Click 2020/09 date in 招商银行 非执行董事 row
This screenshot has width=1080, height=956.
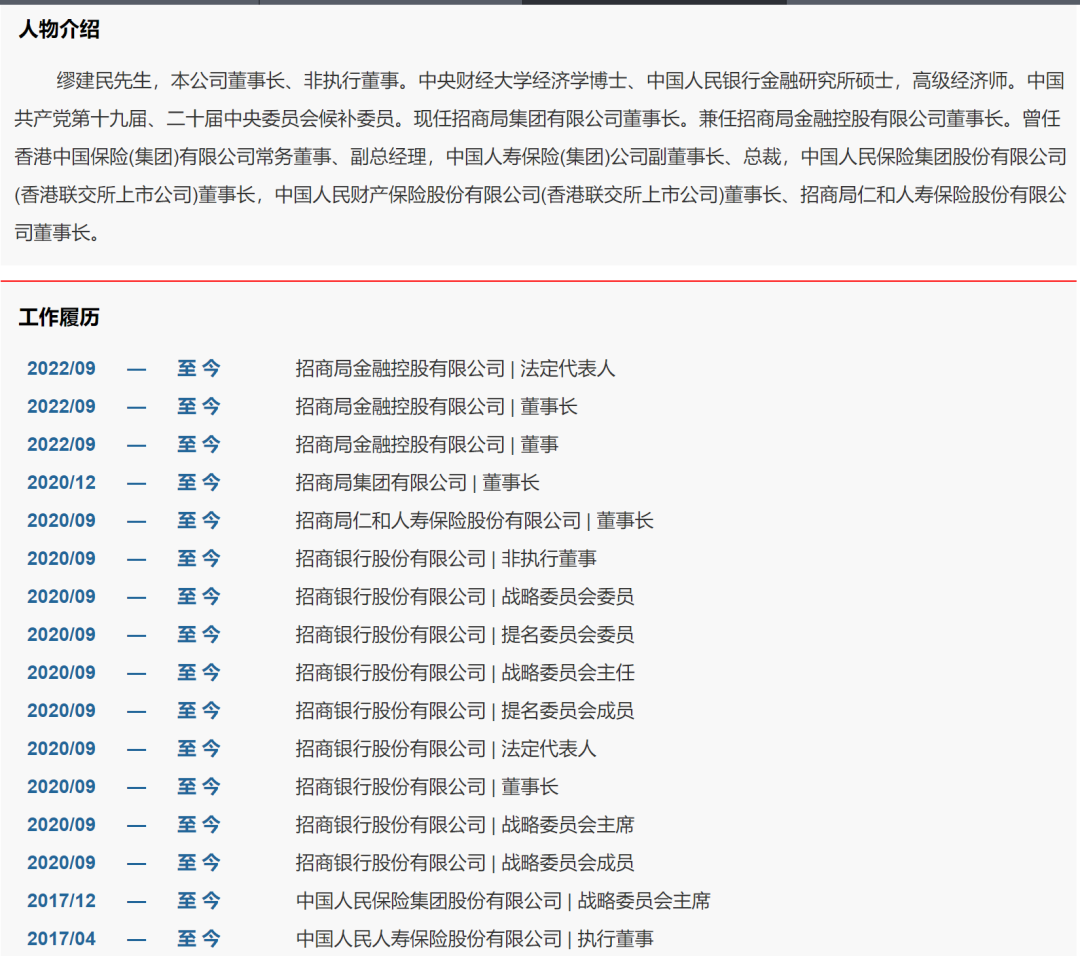tap(61, 559)
